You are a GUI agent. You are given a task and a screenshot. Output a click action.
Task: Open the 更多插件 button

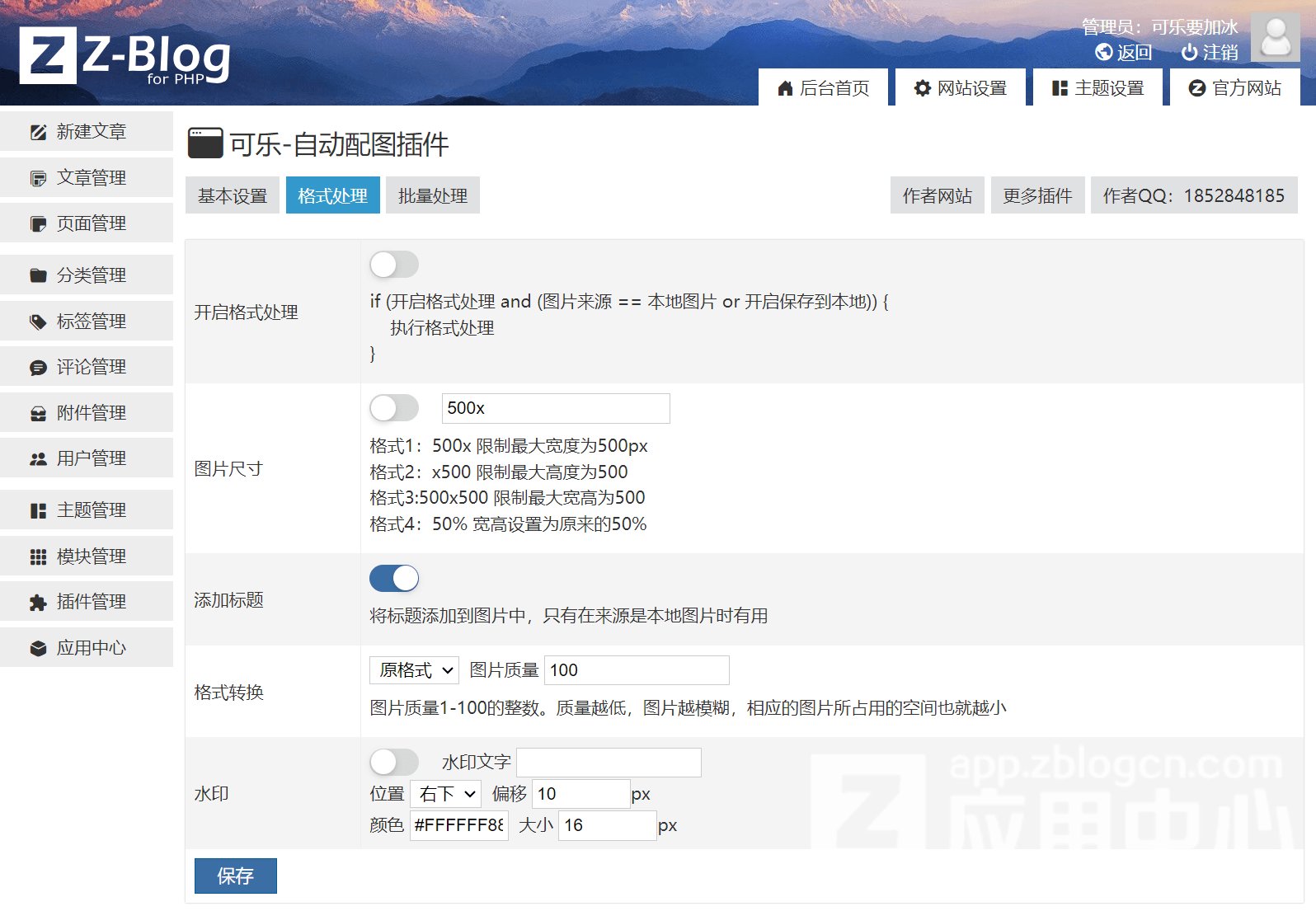(1038, 195)
